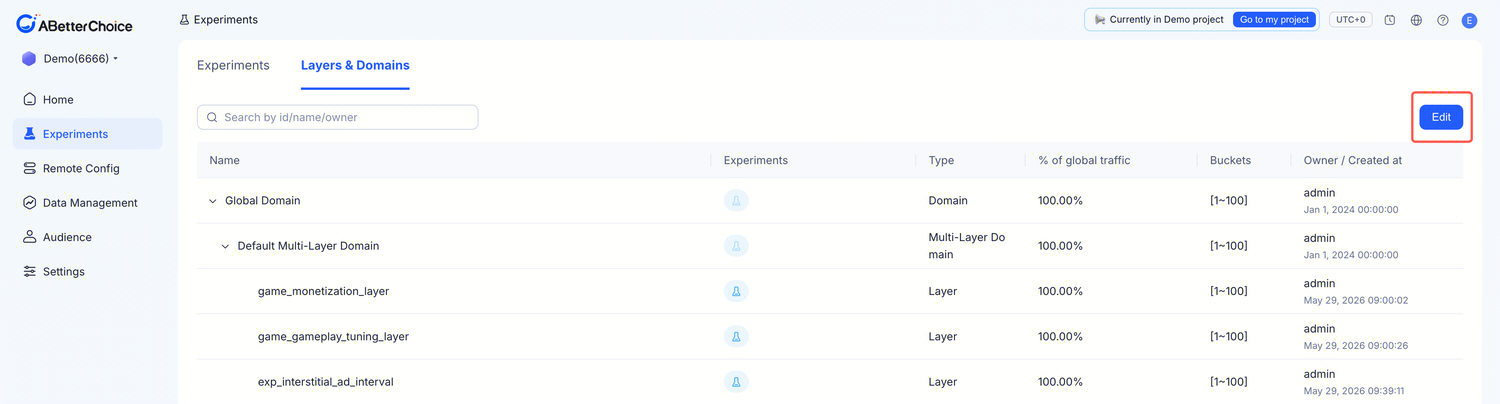Switch to the Experiments tab
Image resolution: width=1500 pixels, height=404 pixels.
pyautogui.click(x=233, y=65)
